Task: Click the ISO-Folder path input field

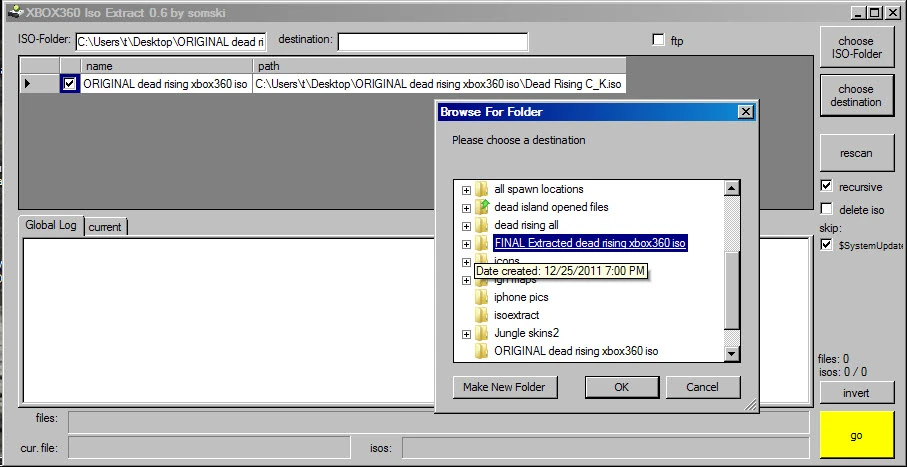Action: click(171, 42)
